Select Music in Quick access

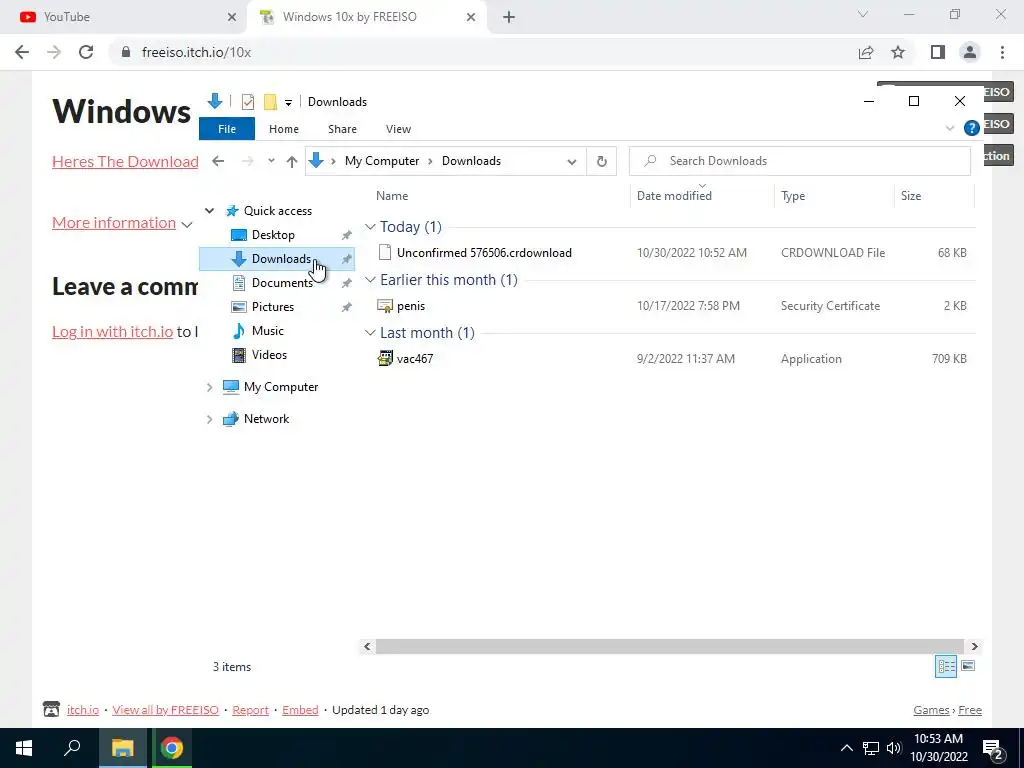tap(267, 330)
